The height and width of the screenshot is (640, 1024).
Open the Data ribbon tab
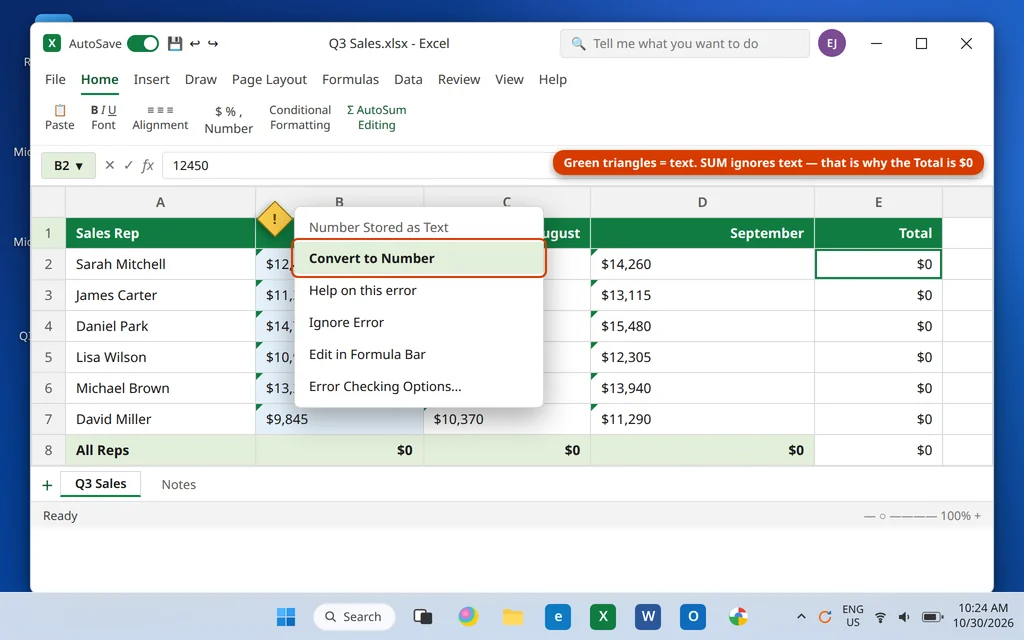[x=408, y=79]
